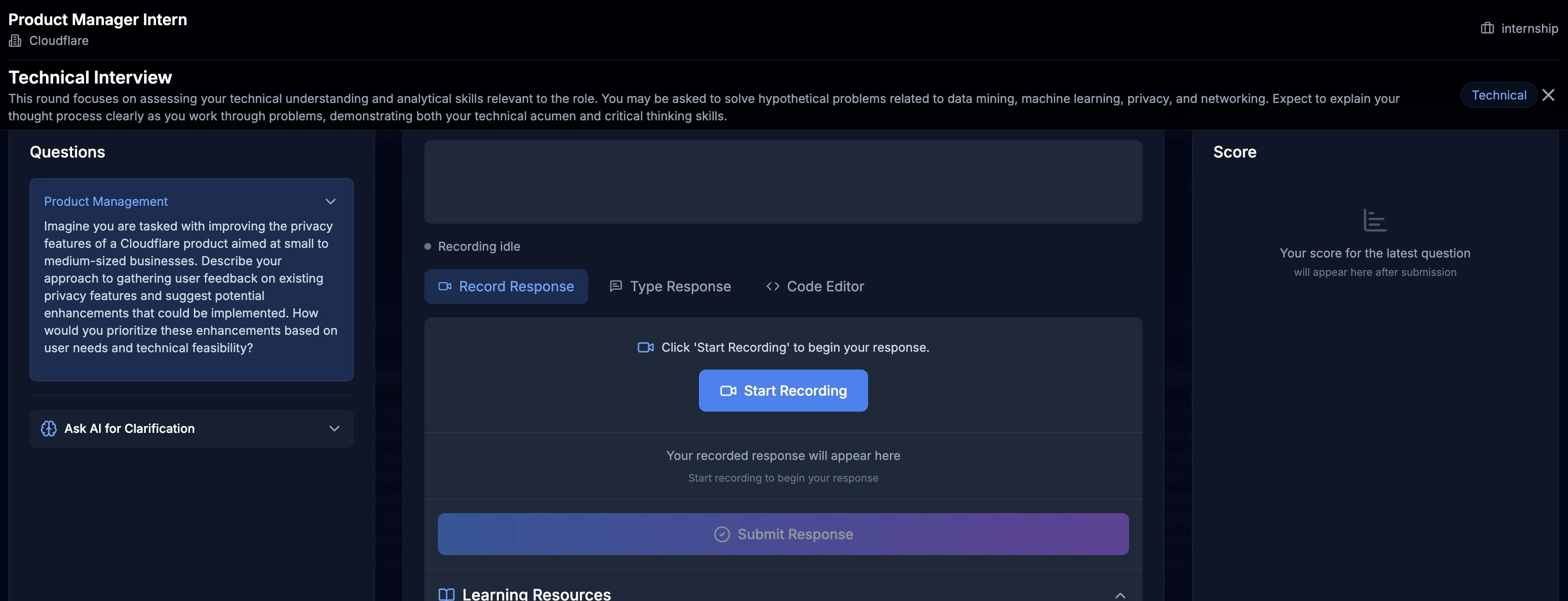
Task: Click the camera icon beside the recording instruction text
Action: coord(645,347)
